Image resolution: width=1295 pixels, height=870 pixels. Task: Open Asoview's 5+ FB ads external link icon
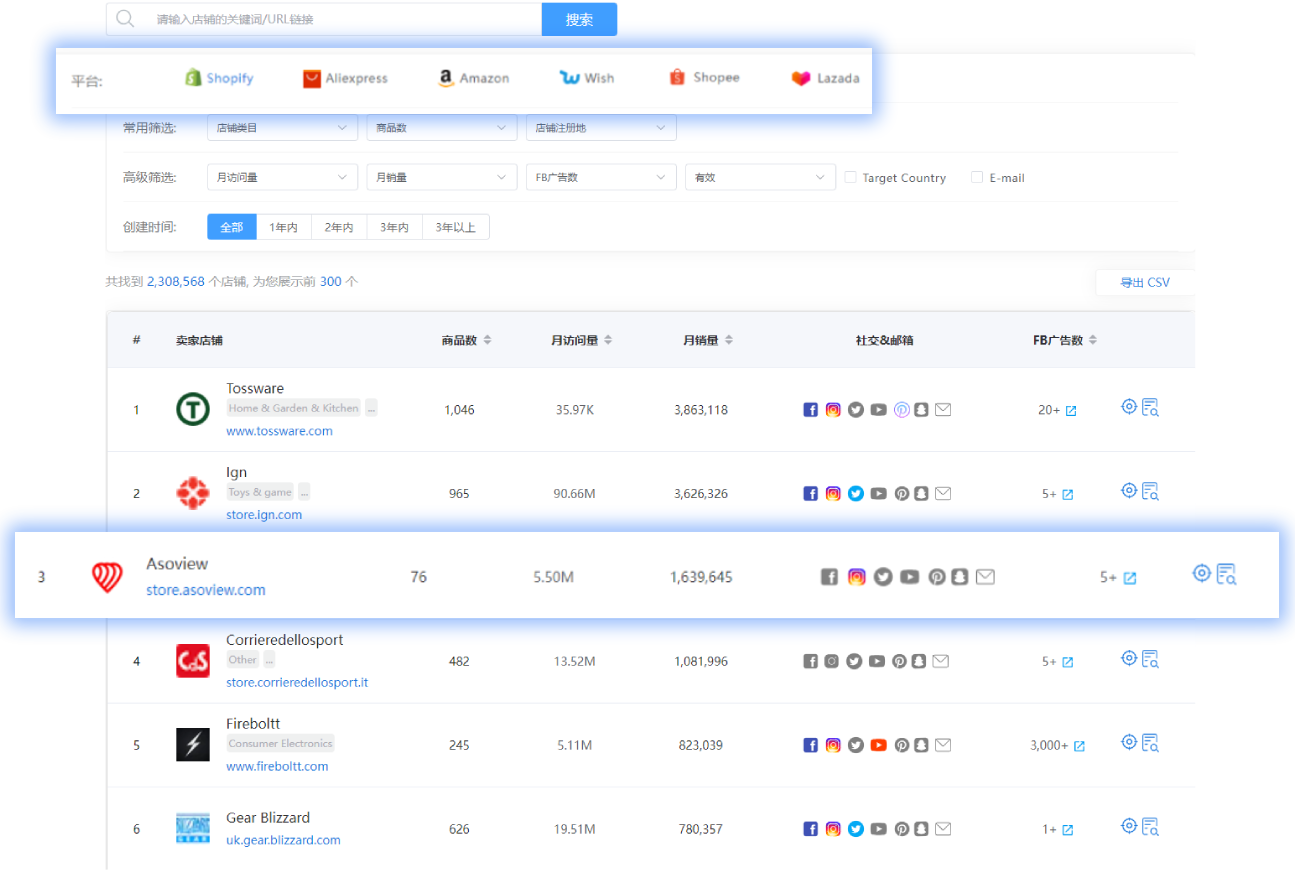click(x=1130, y=578)
